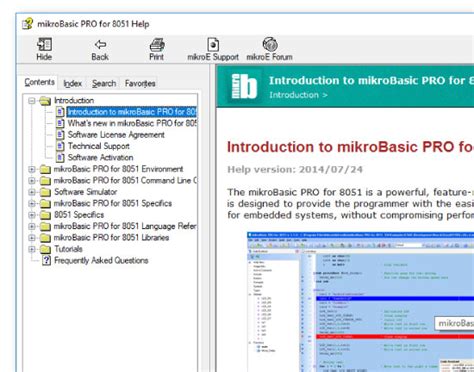The width and height of the screenshot is (474, 372).
Task: Switch to the Contents tab
Action: point(39,82)
